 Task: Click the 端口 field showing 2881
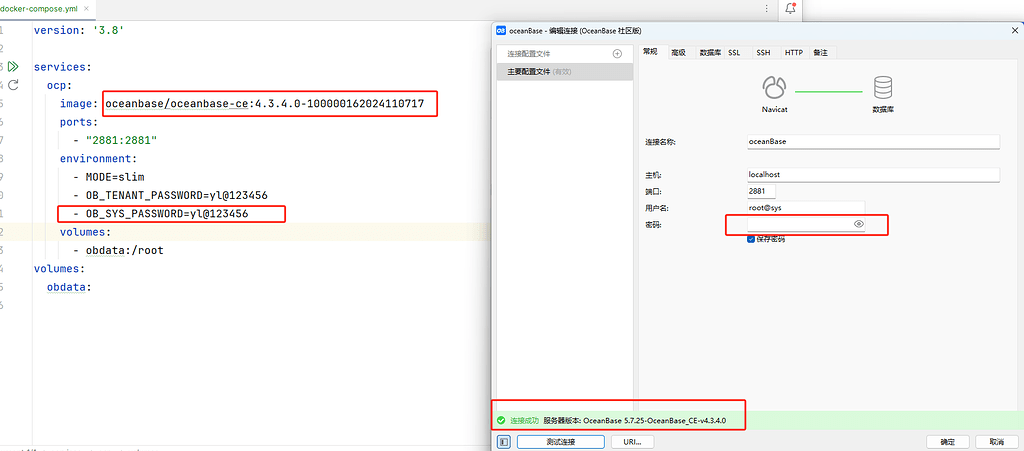click(x=762, y=191)
